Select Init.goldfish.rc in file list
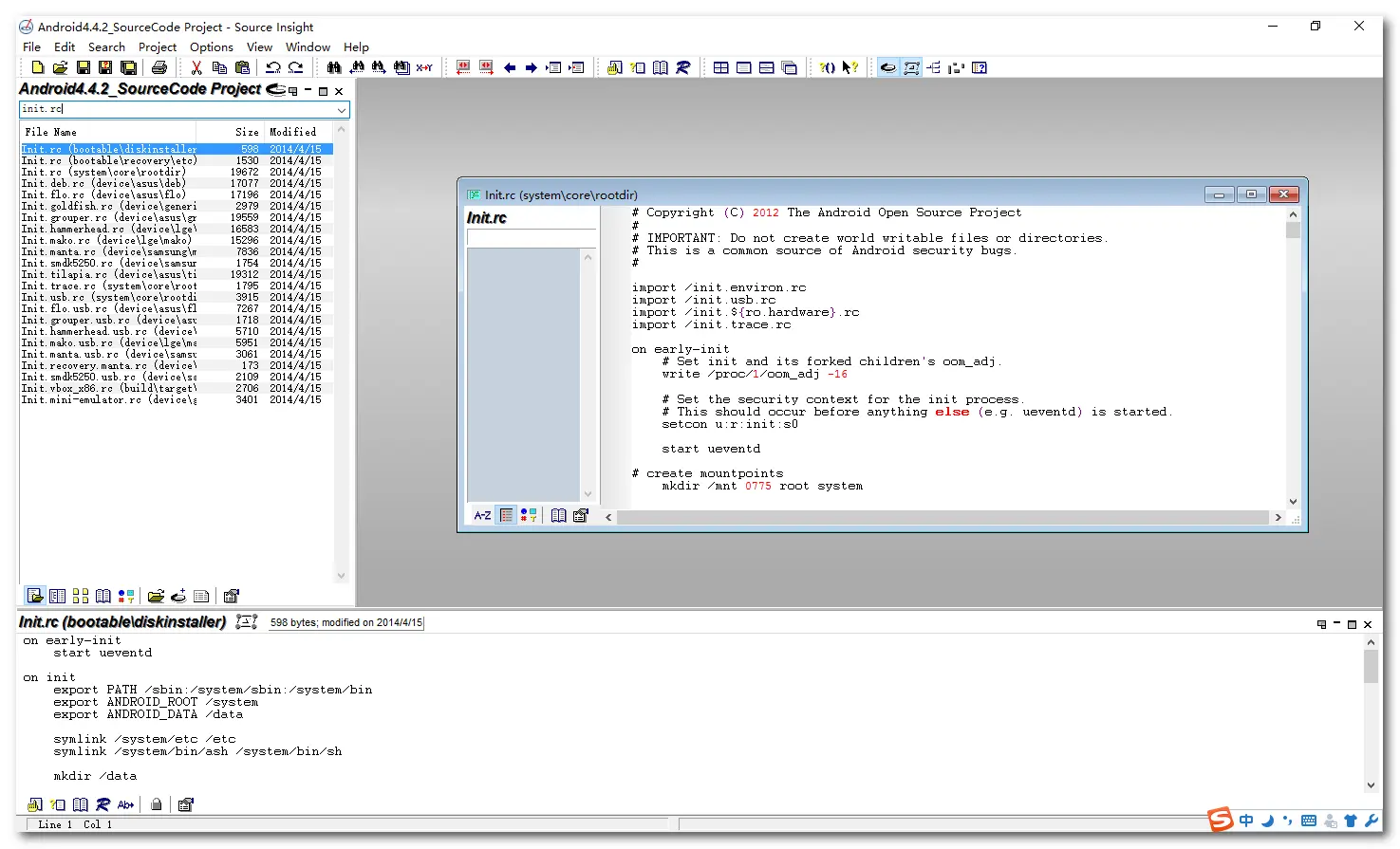Viewport: 1400px width, 849px height. point(177,206)
